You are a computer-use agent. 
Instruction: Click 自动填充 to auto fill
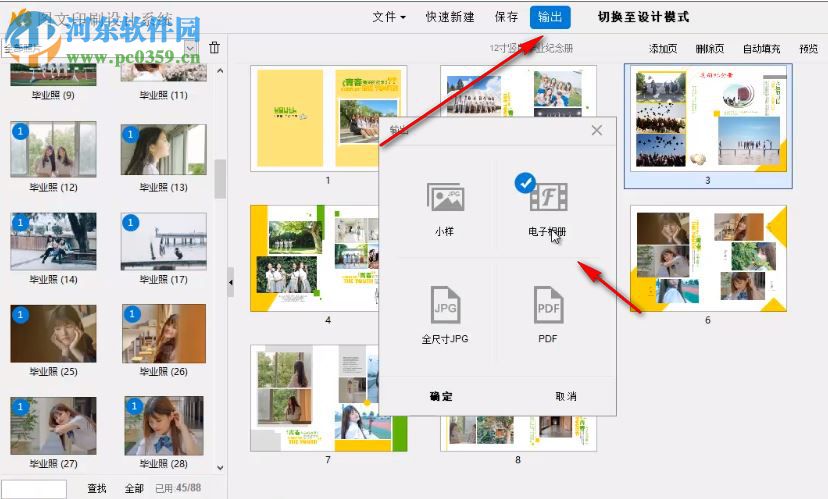click(761, 49)
